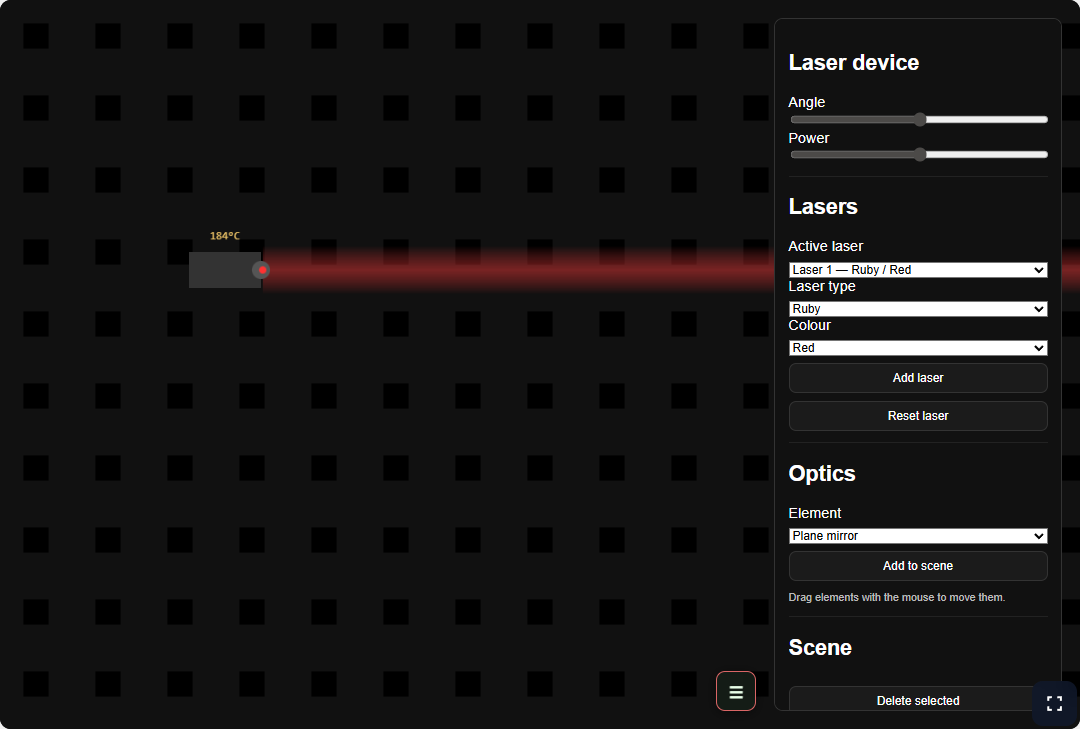Screen dimensions: 1080x729
Task: Click the red laser beam
Action: click(518, 270)
